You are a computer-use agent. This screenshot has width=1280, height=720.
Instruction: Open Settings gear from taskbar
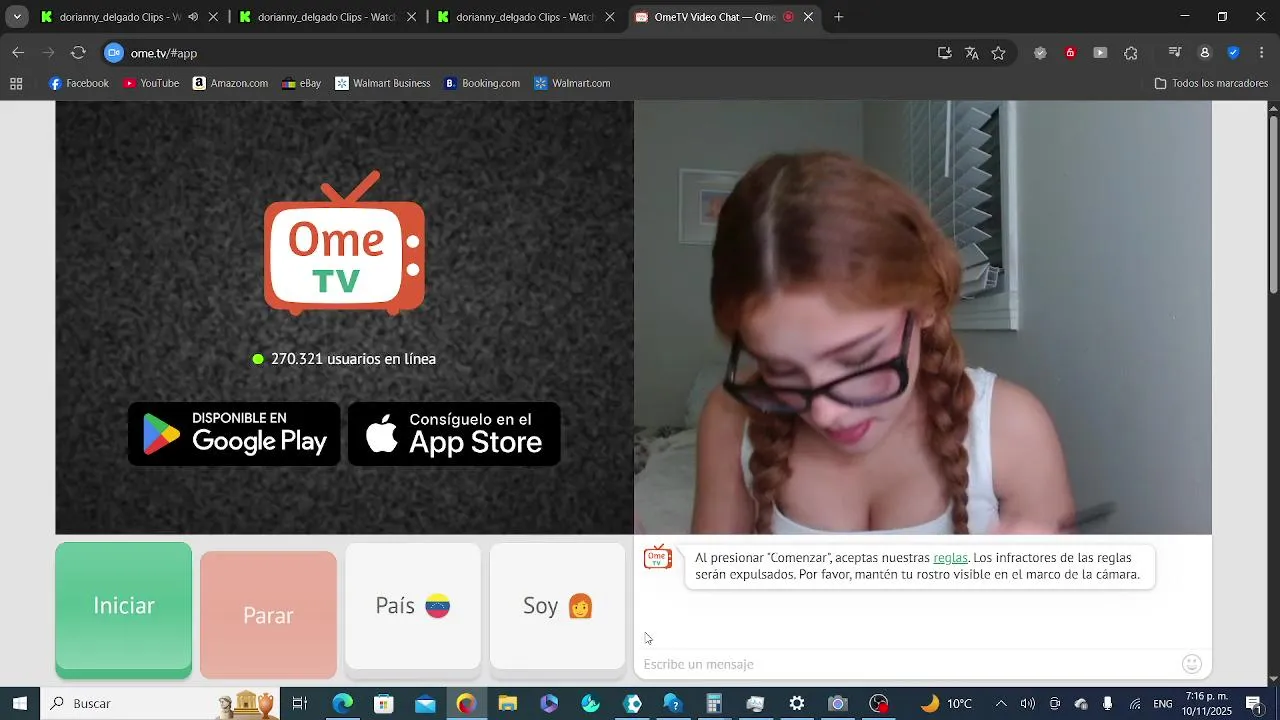(x=797, y=703)
